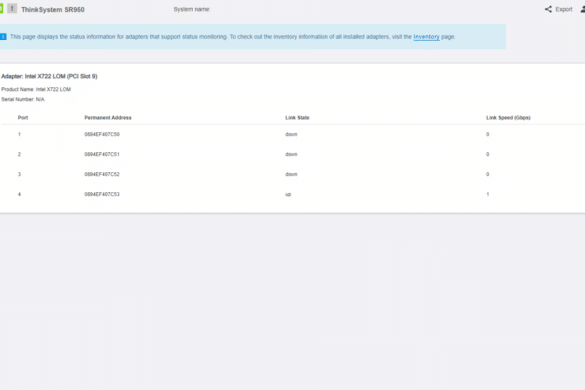Click the Link State column header

(297, 118)
